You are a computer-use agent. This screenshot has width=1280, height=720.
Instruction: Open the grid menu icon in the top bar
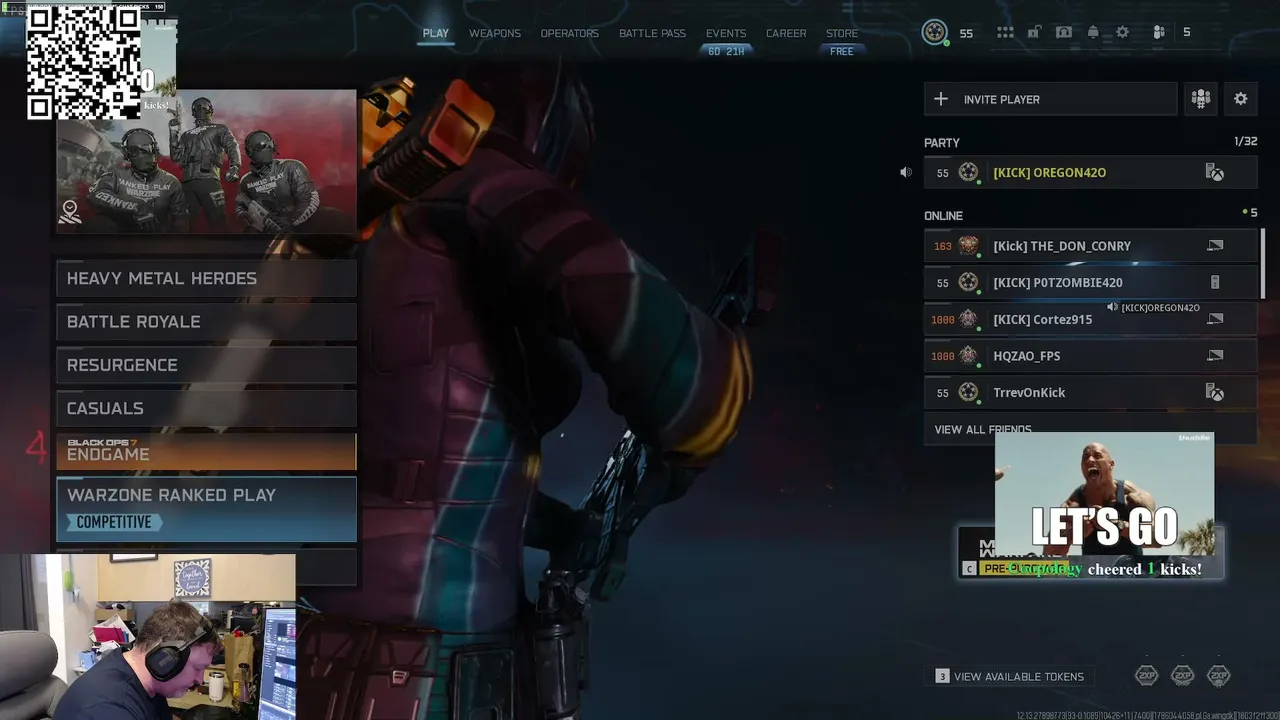pyautogui.click(x=1005, y=33)
